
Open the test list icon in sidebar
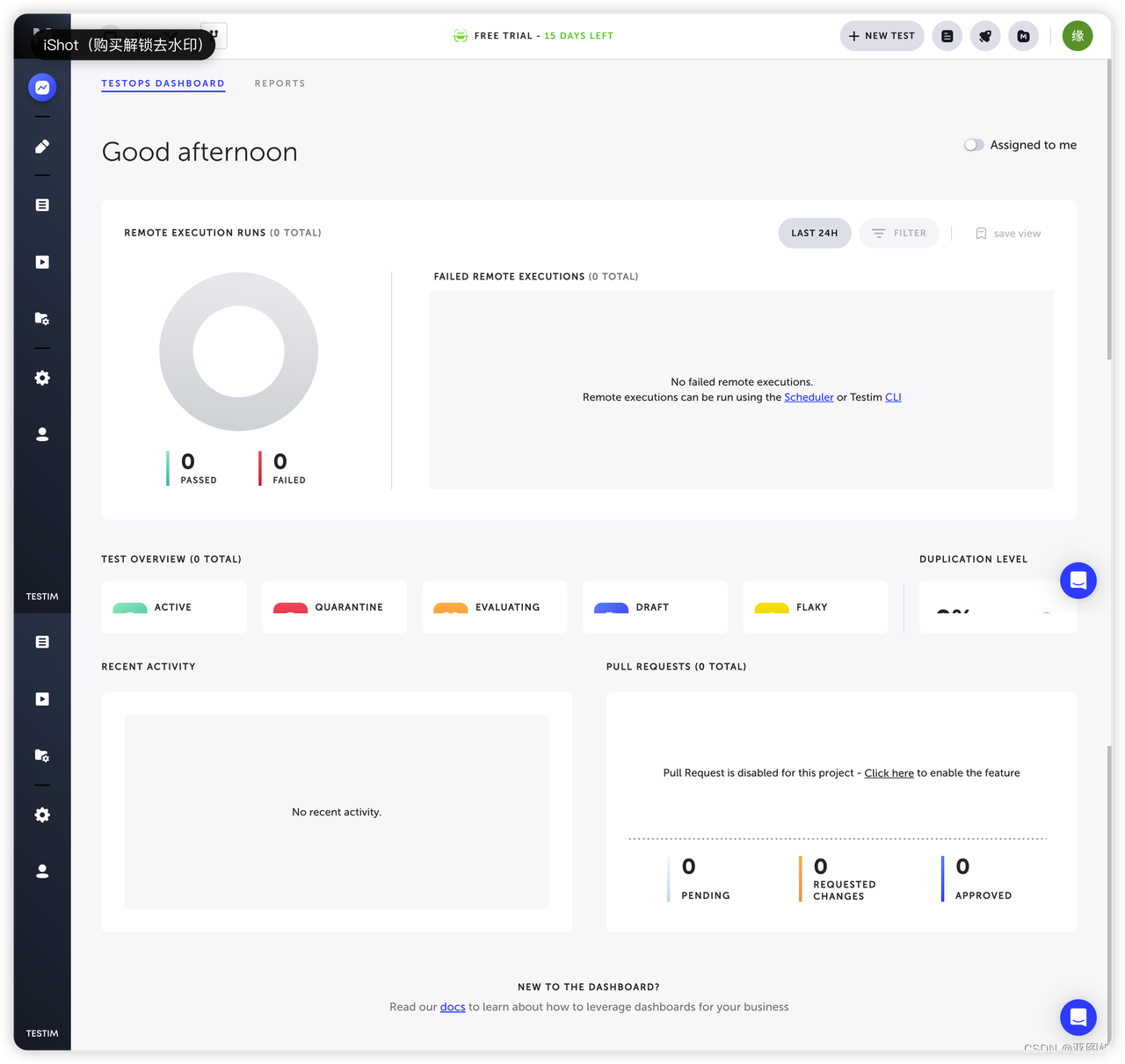(41, 204)
